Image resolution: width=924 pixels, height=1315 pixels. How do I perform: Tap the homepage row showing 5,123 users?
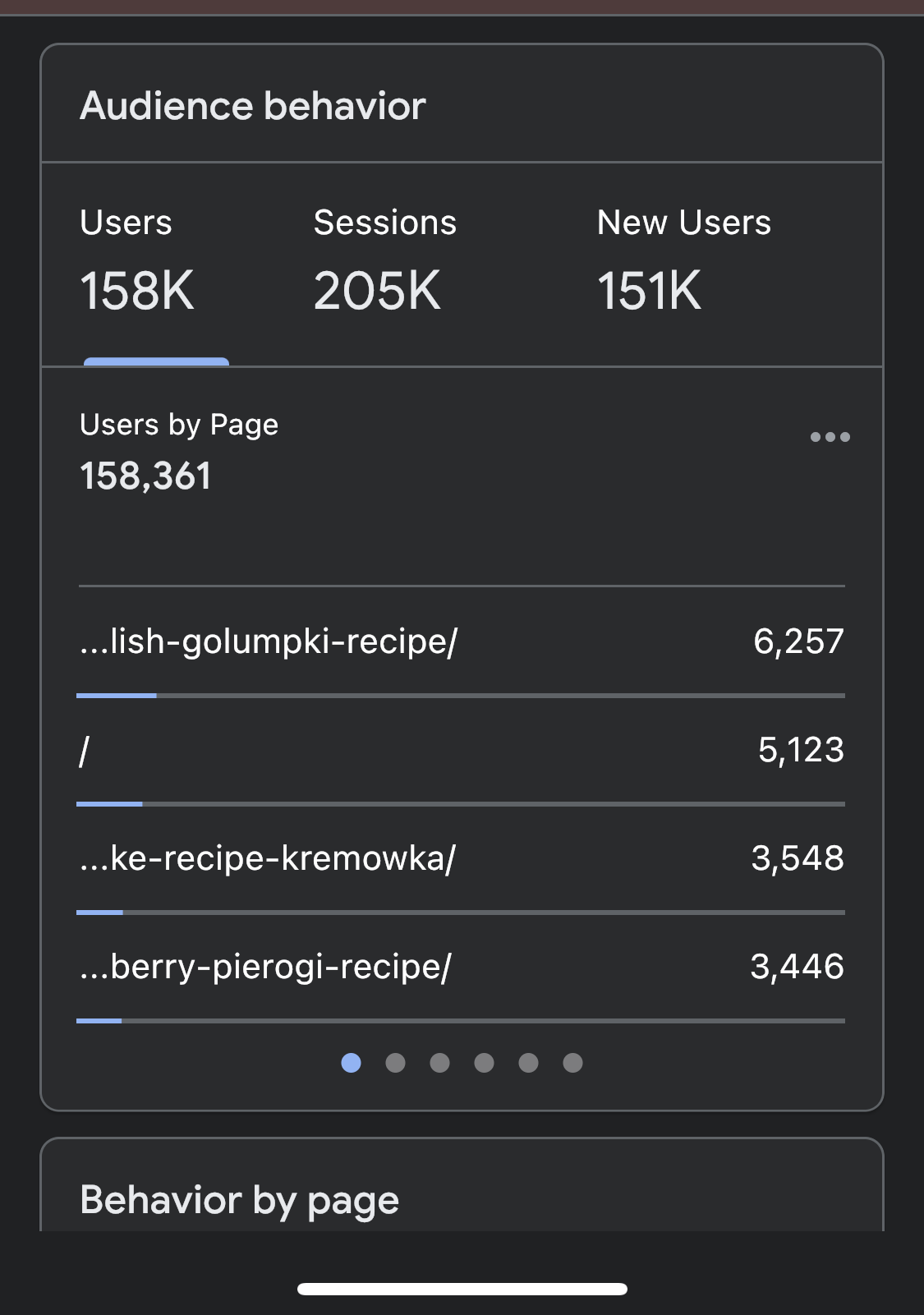click(460, 750)
